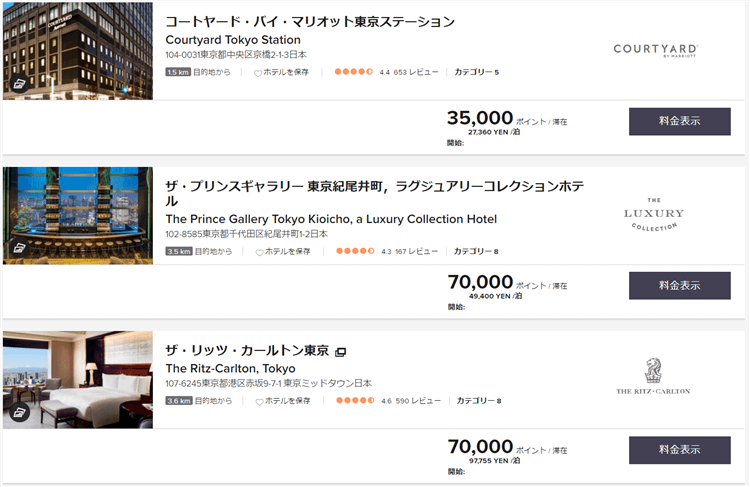Viewport: 750px width, 487px height.
Task: Show rates for Courtyard Tokyo Station (料金表示)
Action: point(680,121)
